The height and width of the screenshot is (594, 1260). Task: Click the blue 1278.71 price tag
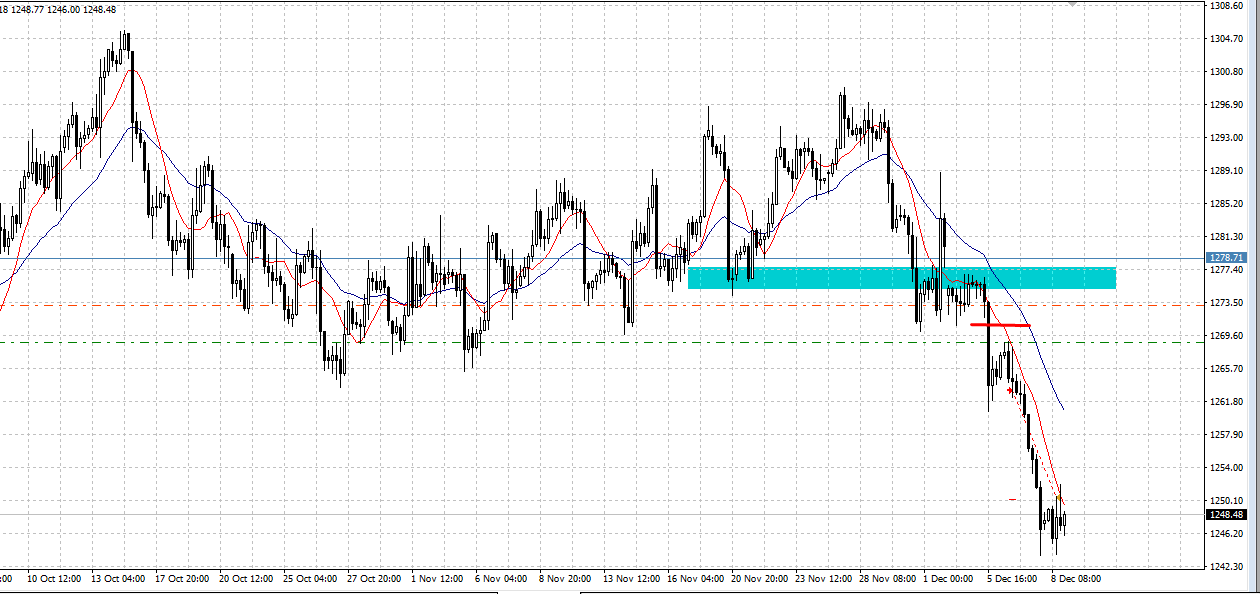click(x=1227, y=258)
